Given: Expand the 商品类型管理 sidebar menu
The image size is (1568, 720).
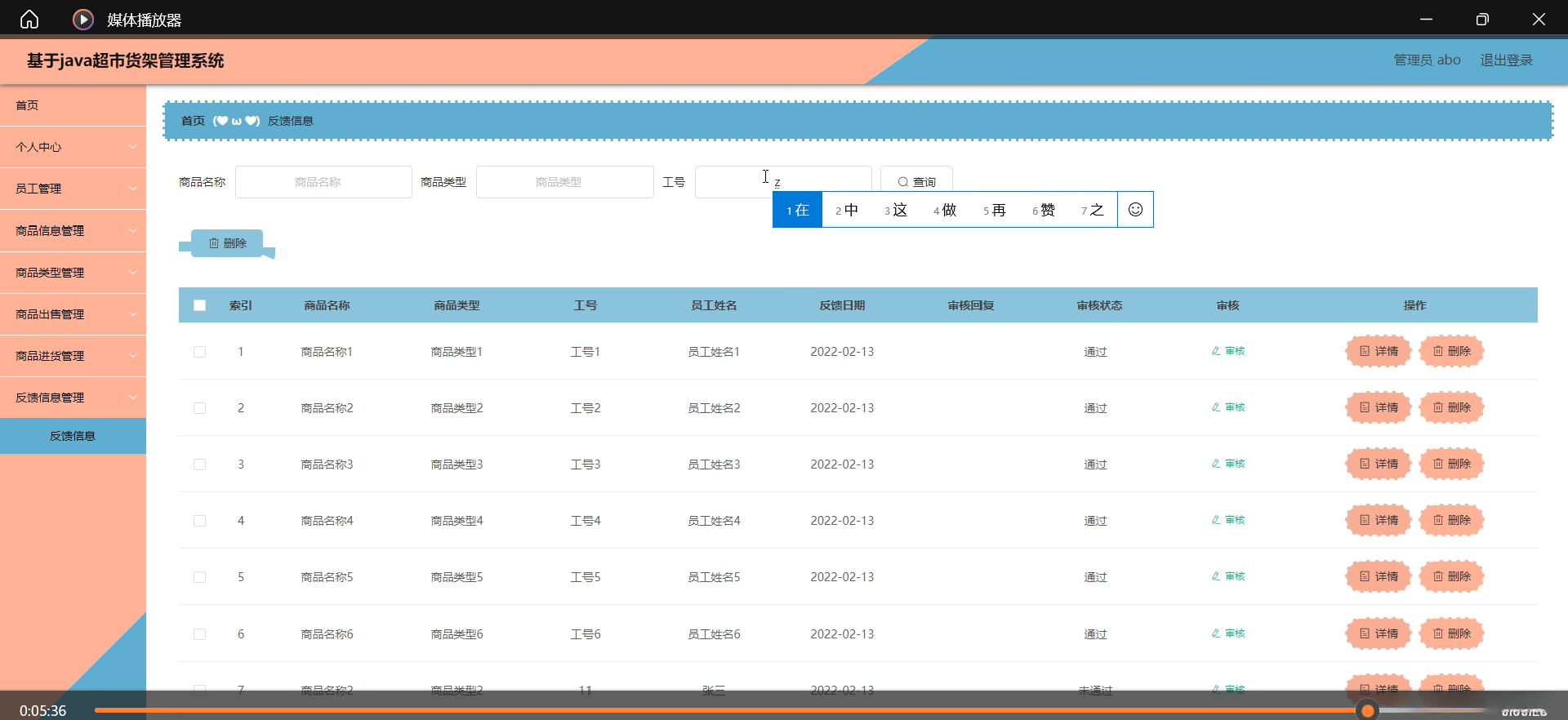Looking at the screenshot, I should (x=73, y=273).
